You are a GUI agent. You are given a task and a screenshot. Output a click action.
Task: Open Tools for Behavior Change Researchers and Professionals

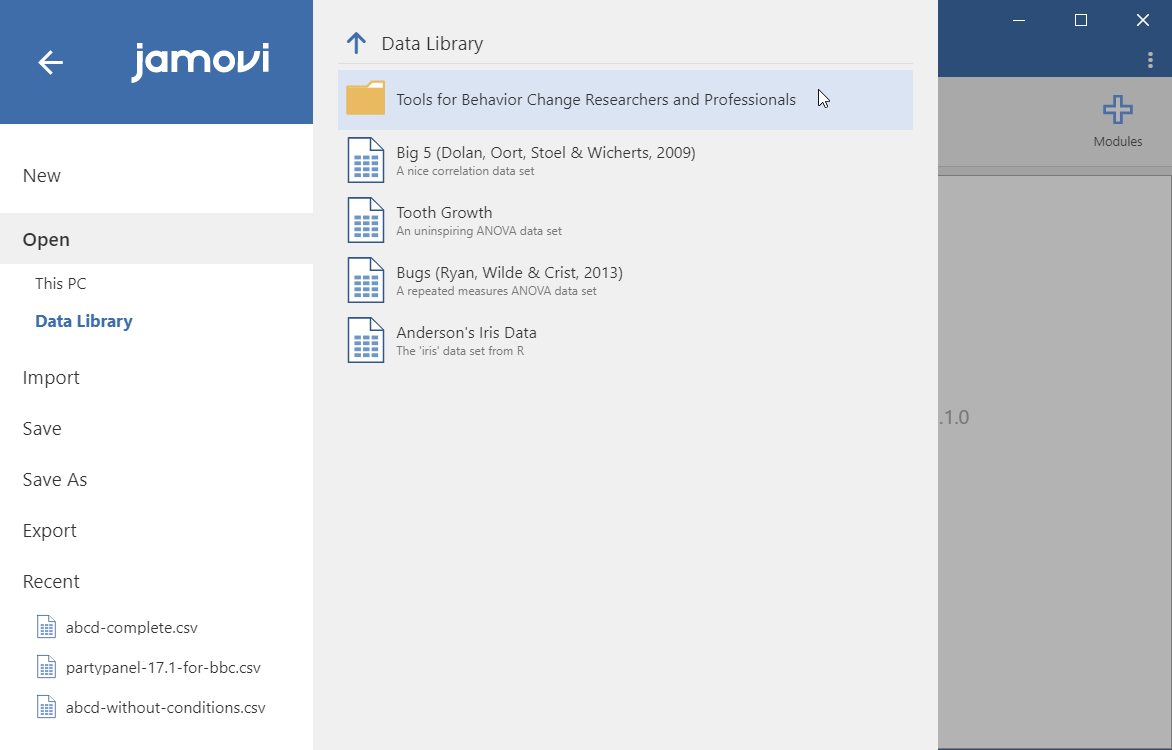tap(625, 99)
